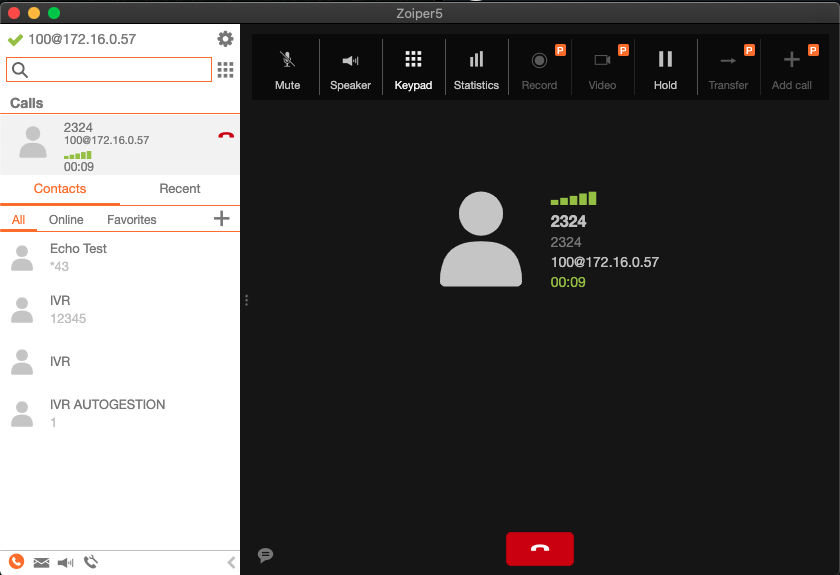Click the Calls section header

[x=26, y=103]
